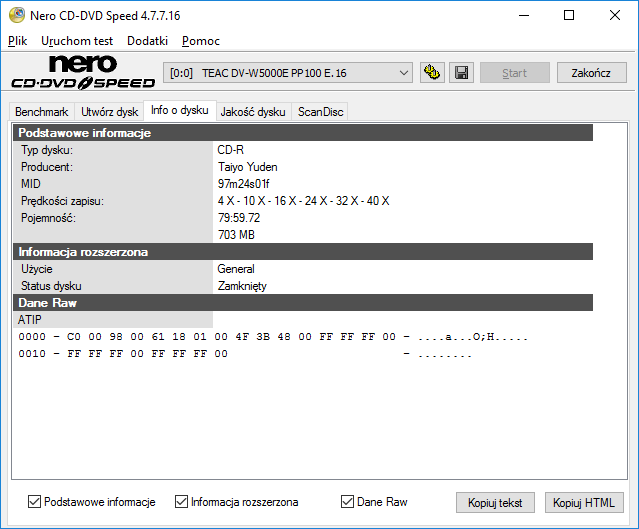639x529 pixels.
Task: Click the Typ dysku label
Action: pyautogui.click(x=47, y=150)
